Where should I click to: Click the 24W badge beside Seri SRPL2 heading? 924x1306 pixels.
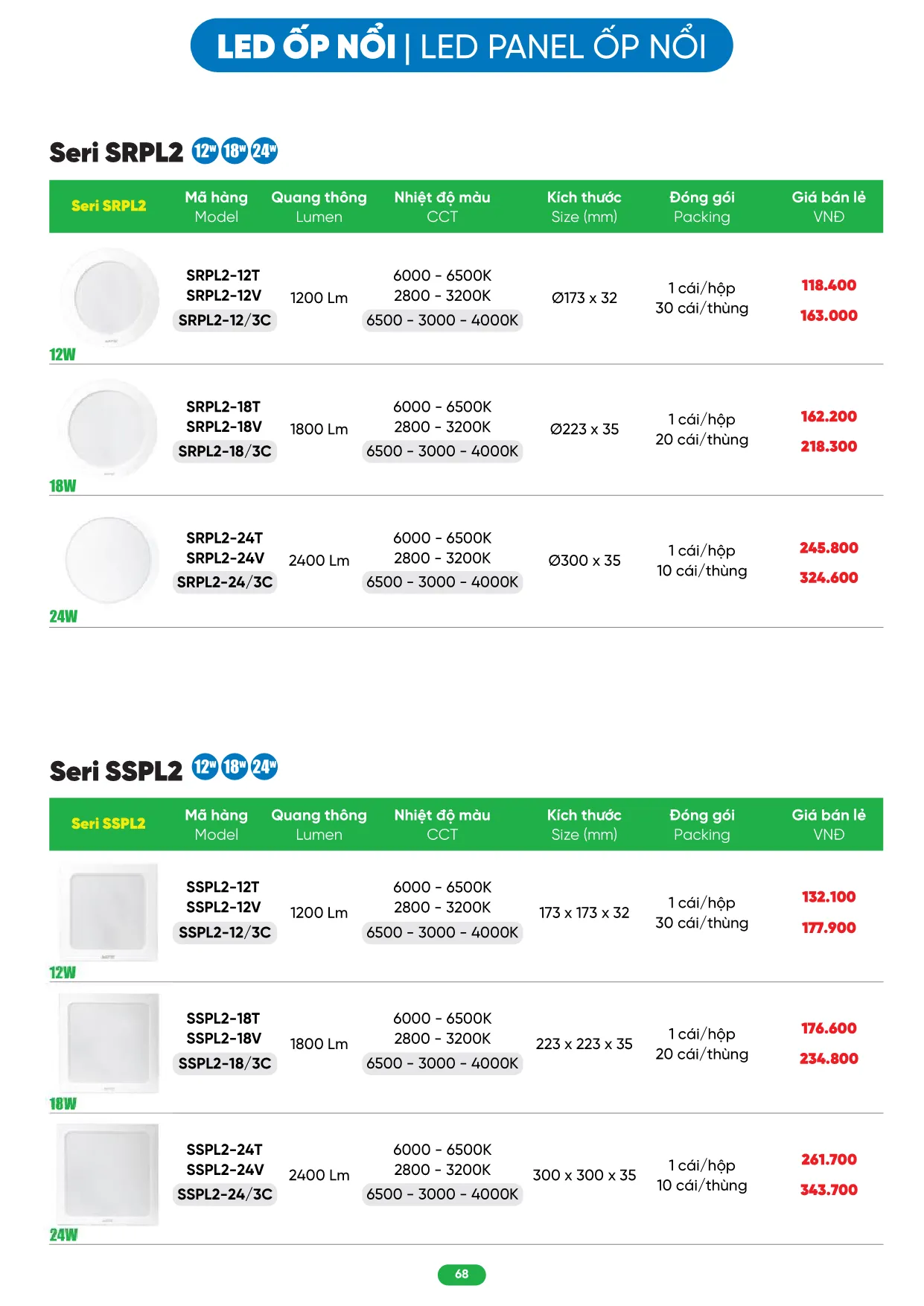coord(264,151)
